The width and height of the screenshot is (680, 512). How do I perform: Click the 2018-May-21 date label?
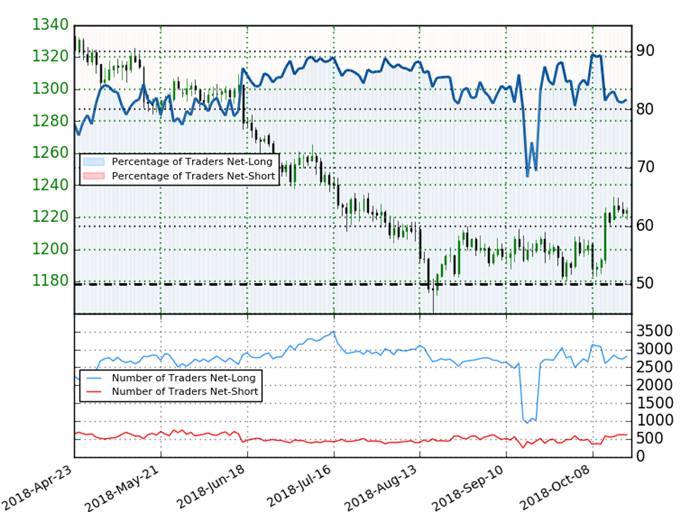tap(122, 488)
